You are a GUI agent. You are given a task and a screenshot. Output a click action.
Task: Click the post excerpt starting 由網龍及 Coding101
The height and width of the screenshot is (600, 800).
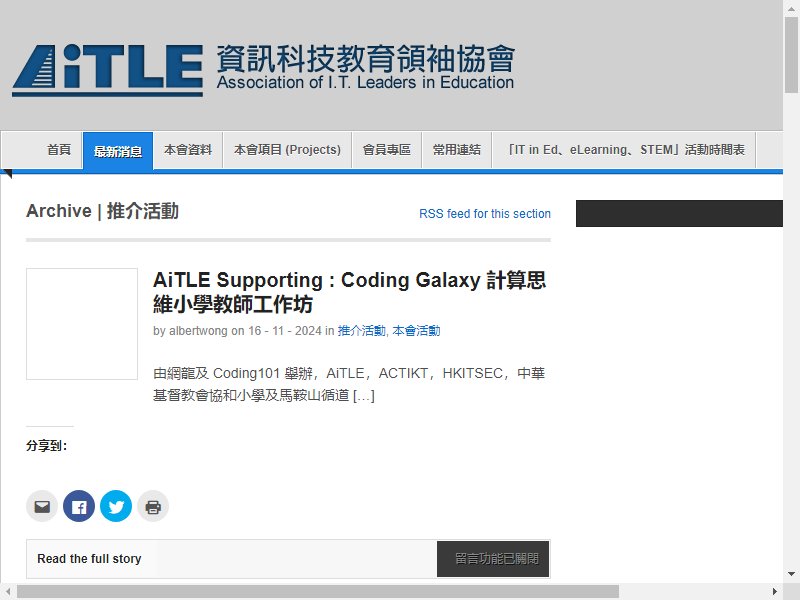349,384
